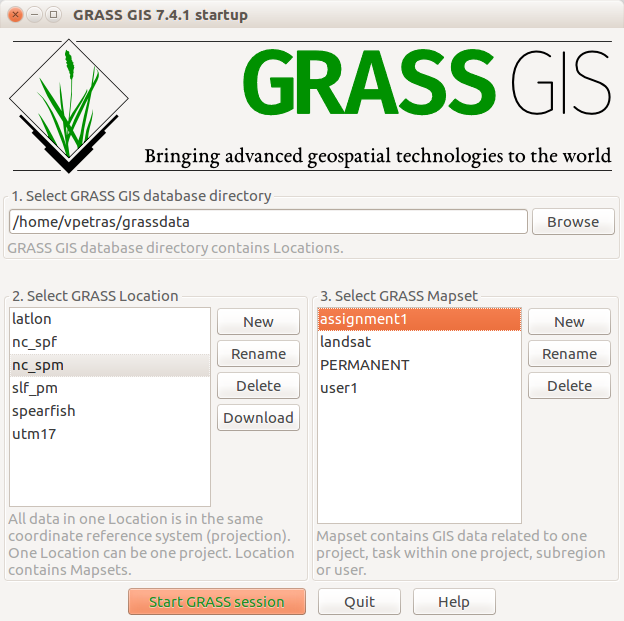Download a sample Location

[x=258, y=418]
